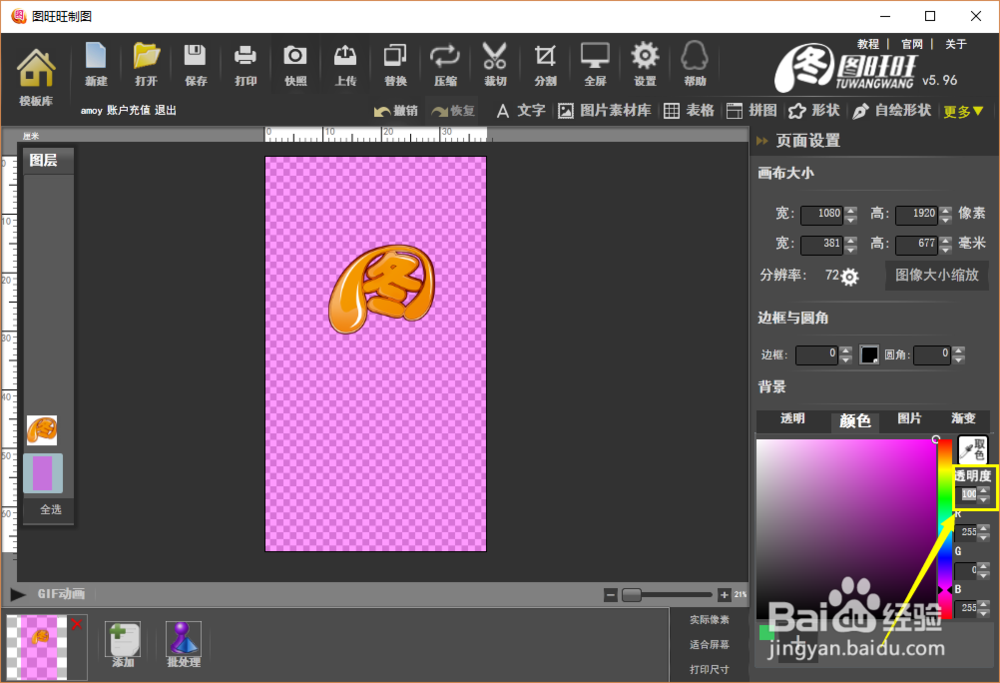Viewport: 1000px width, 683px height.
Task: Open the 替换 replace tool
Action: (395, 64)
